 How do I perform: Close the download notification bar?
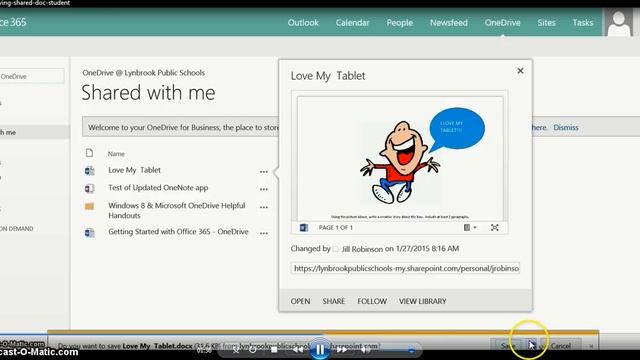coord(591,346)
